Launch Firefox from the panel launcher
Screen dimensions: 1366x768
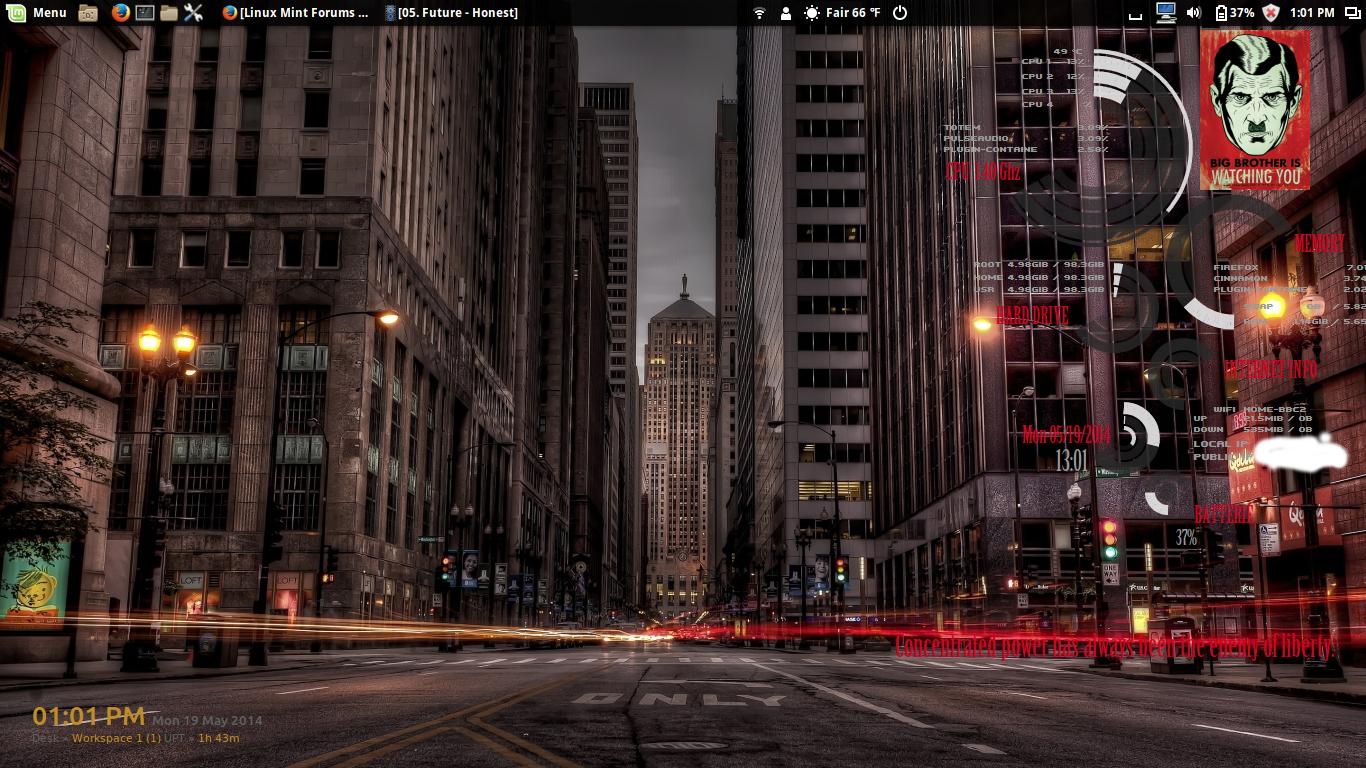coord(120,13)
